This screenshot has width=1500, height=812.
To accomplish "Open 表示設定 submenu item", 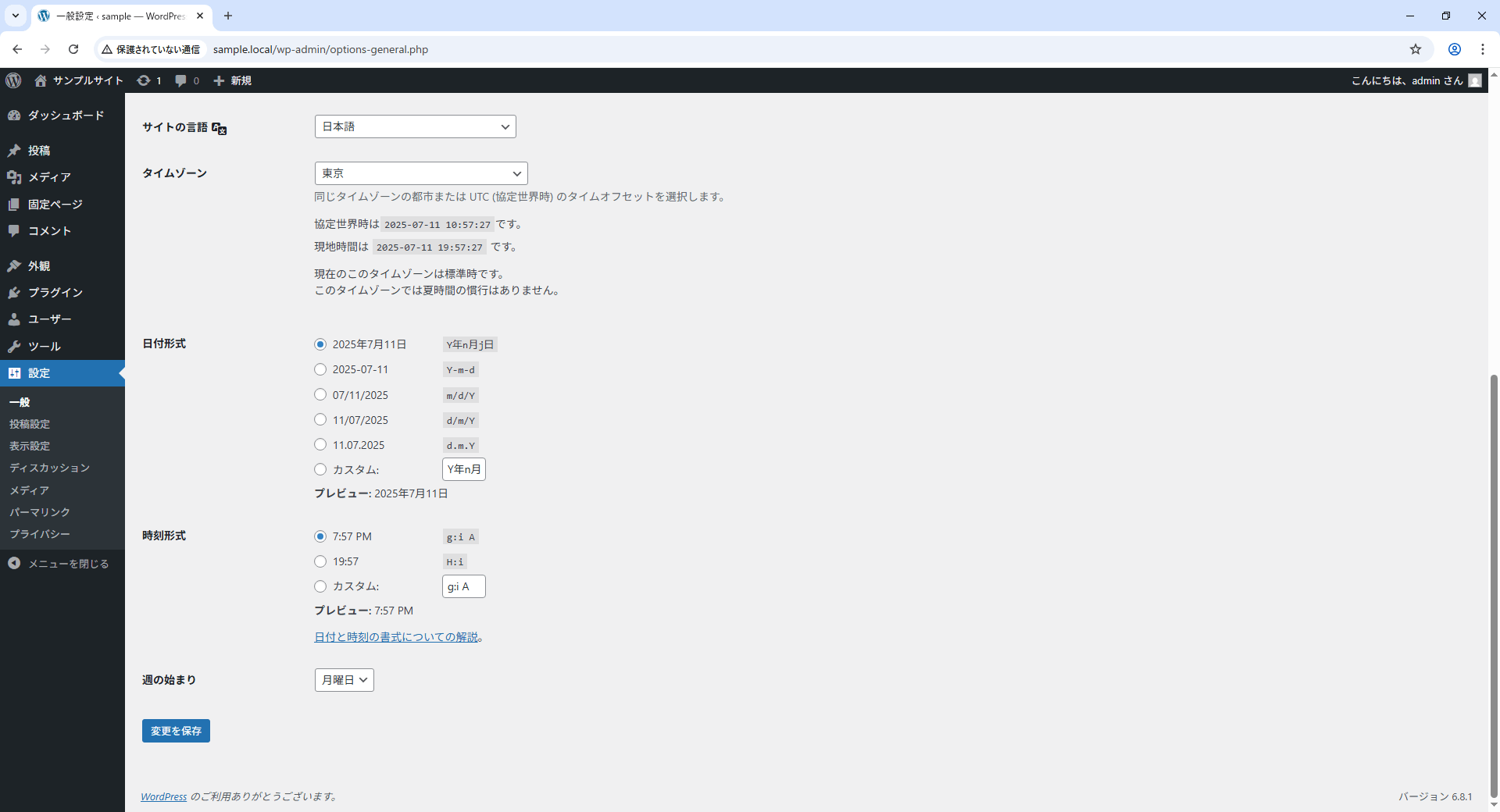I will tap(30, 446).
